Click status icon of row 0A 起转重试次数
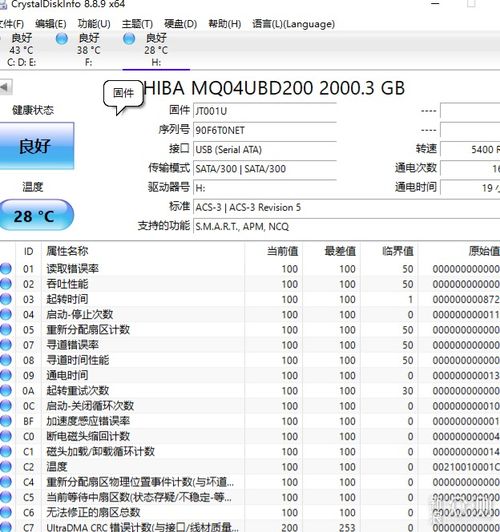Viewport: 500px width, 532px height. click(5, 391)
